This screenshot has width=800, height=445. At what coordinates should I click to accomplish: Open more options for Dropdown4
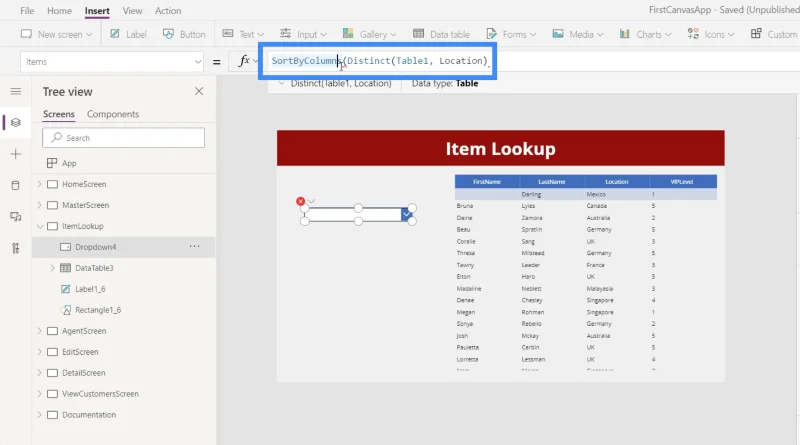point(194,246)
